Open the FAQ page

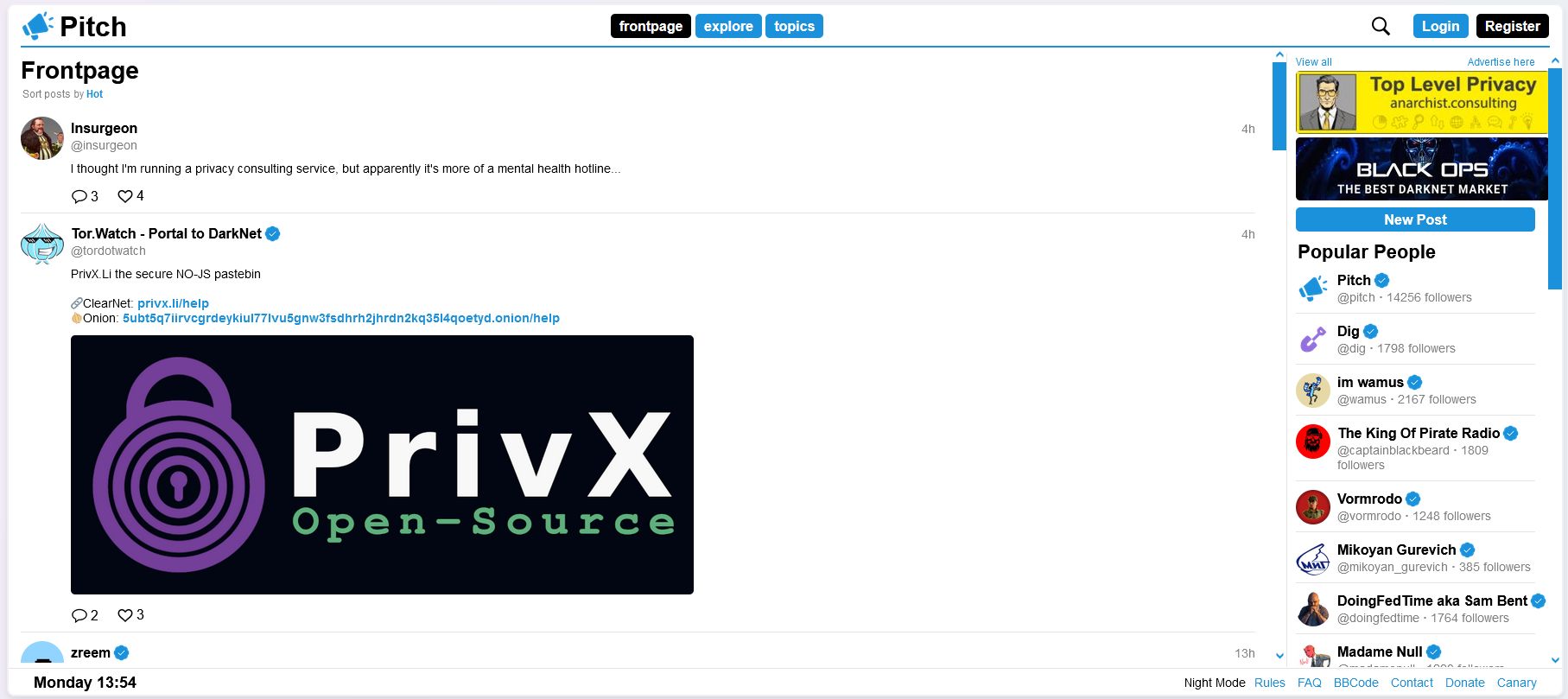pos(1310,683)
